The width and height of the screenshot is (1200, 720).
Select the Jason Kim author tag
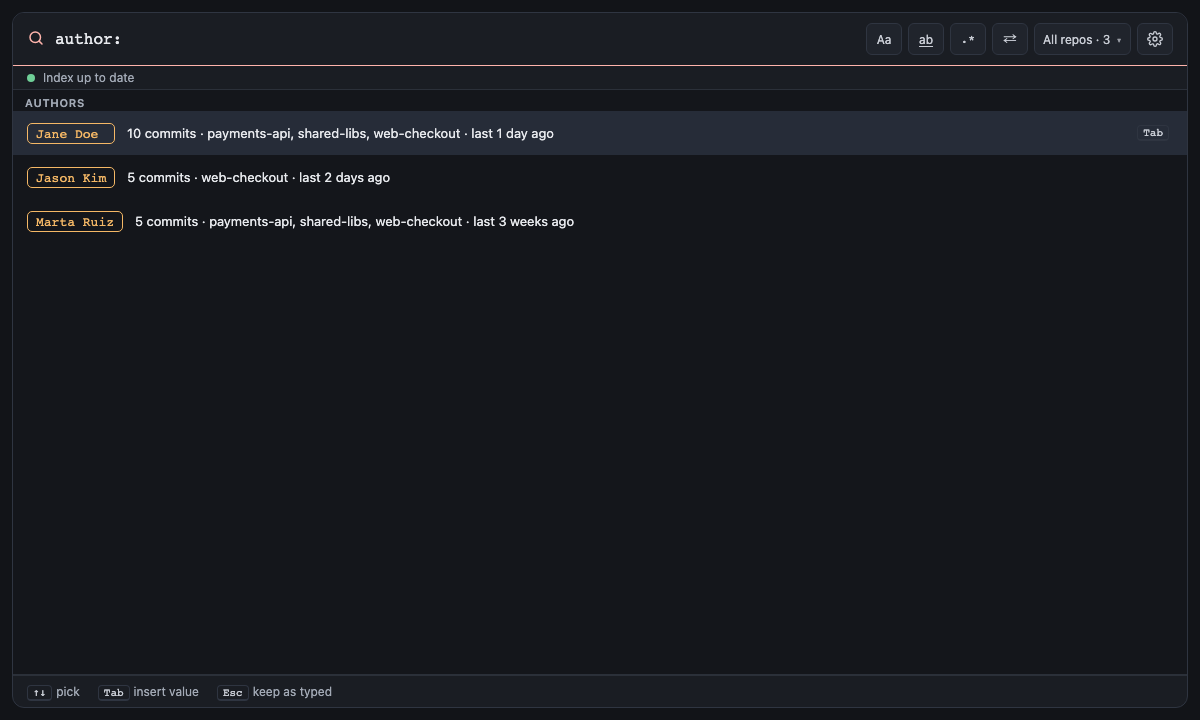tap(71, 177)
